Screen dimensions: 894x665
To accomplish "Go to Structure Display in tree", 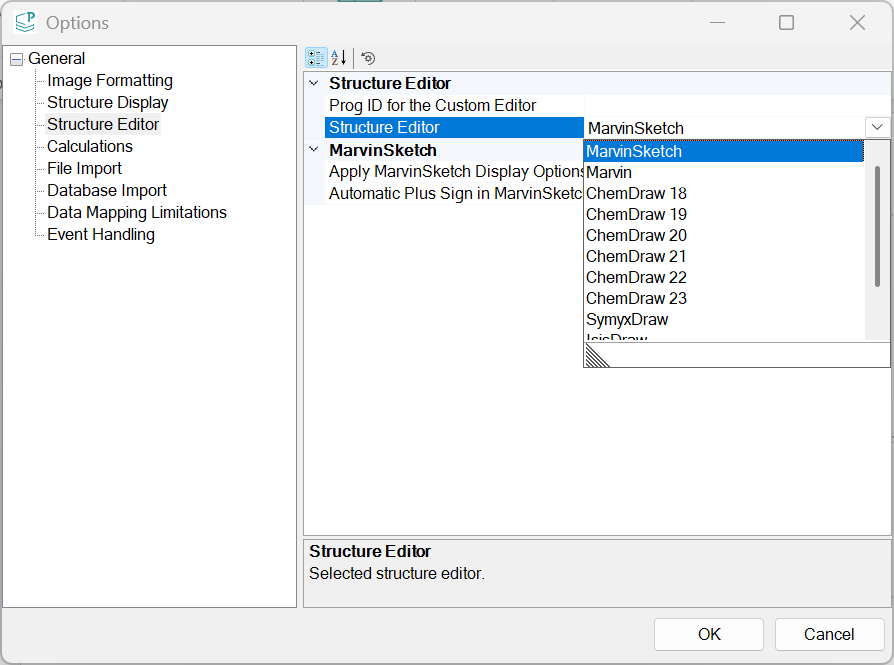I will [108, 103].
